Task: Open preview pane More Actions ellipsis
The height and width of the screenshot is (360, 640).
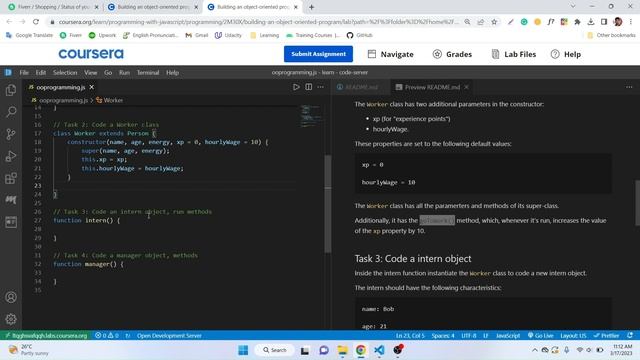Action: pyautogui.click(x=629, y=87)
